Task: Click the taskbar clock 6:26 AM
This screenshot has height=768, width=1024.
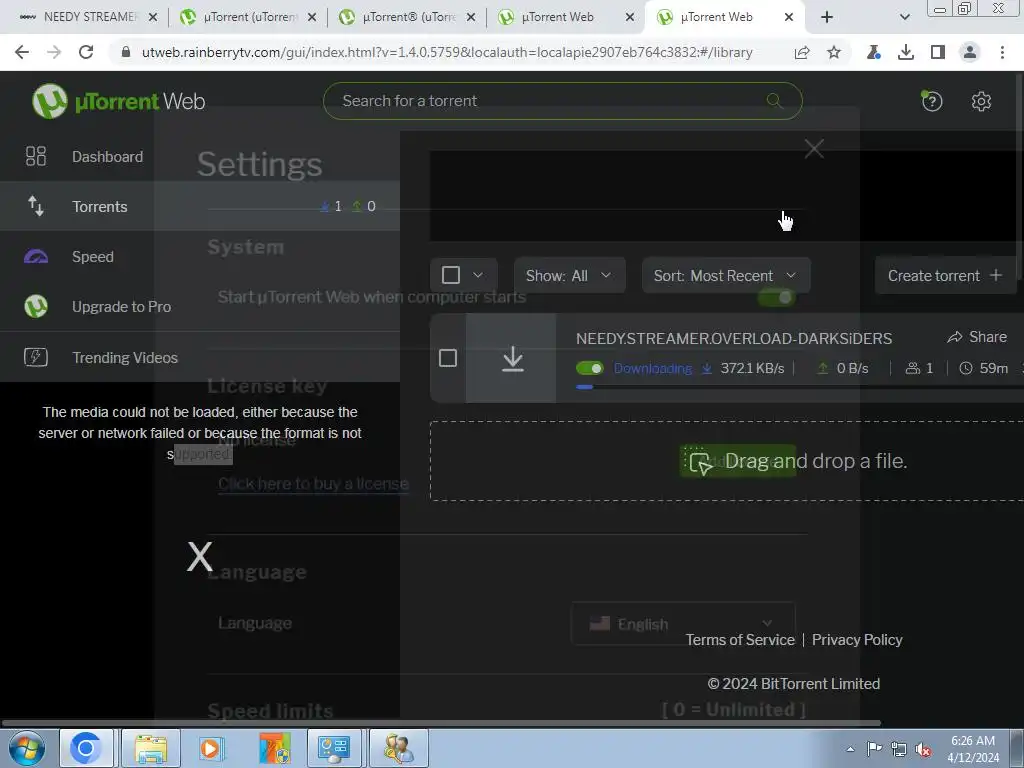Action: coord(972,741)
